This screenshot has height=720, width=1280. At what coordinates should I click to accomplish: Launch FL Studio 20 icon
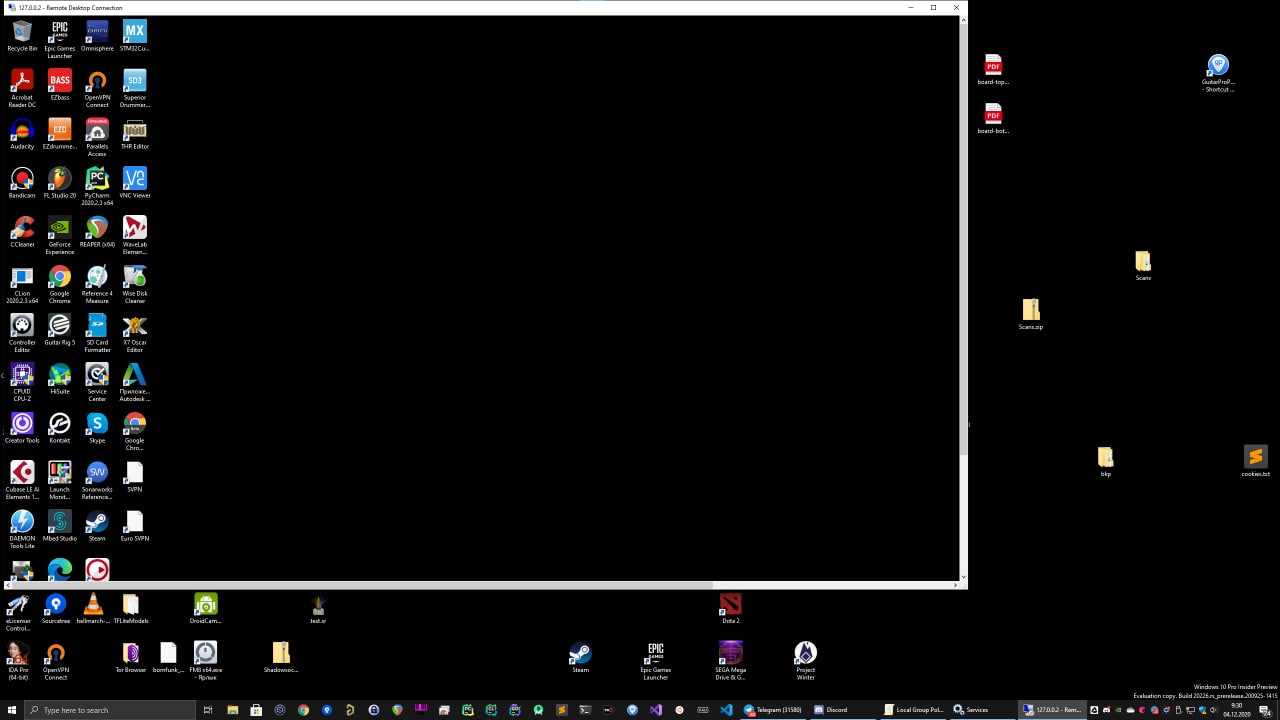click(x=60, y=182)
